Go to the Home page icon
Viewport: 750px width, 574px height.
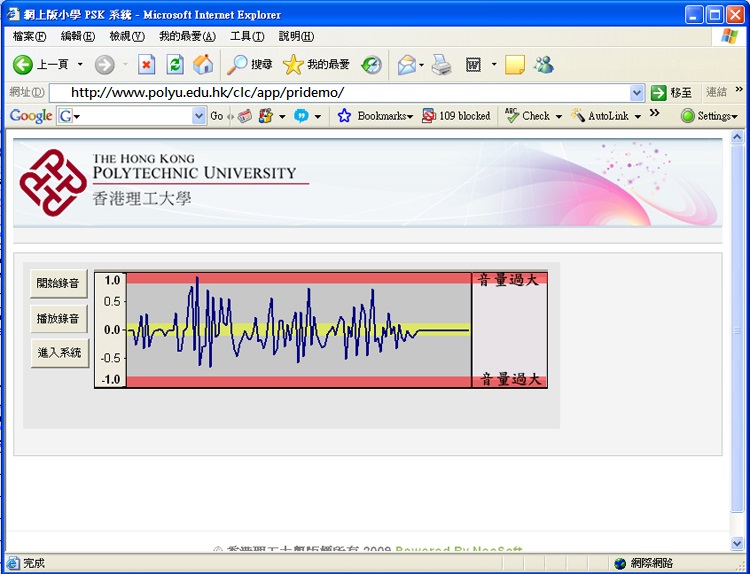coord(203,65)
